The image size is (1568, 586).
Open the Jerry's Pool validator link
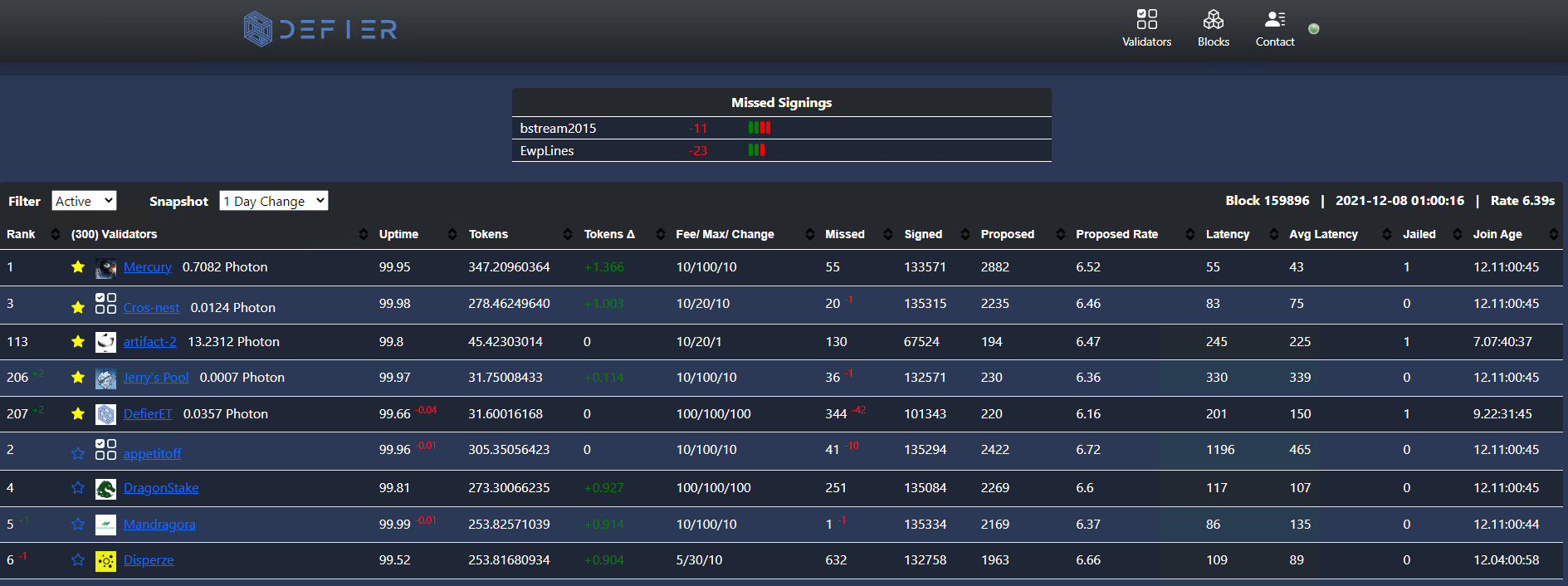(x=156, y=377)
